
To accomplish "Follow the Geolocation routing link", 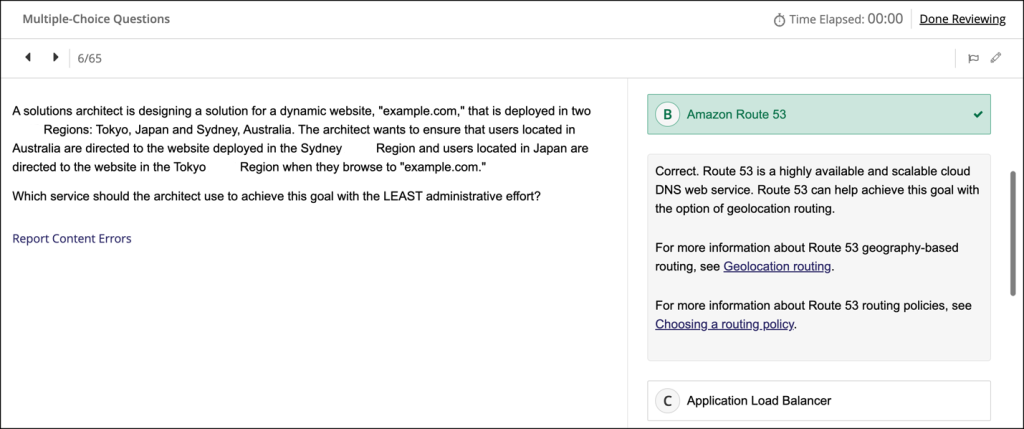I will coord(777,267).
